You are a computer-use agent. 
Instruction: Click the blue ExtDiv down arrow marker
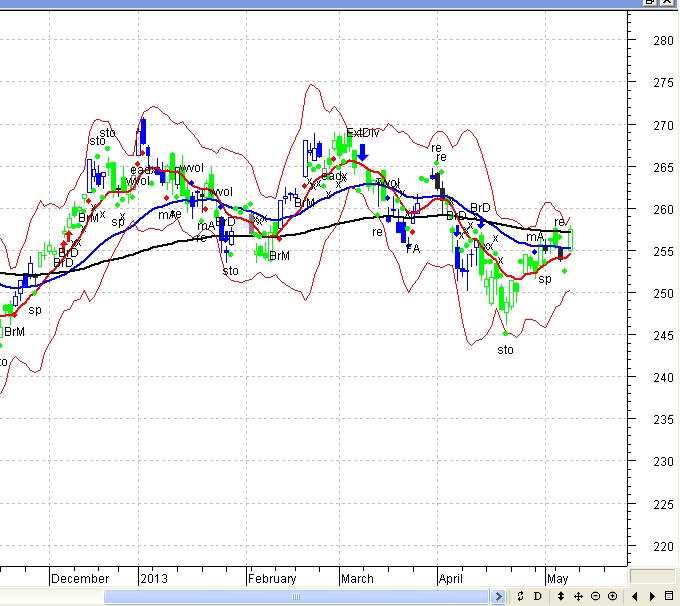coord(364,151)
